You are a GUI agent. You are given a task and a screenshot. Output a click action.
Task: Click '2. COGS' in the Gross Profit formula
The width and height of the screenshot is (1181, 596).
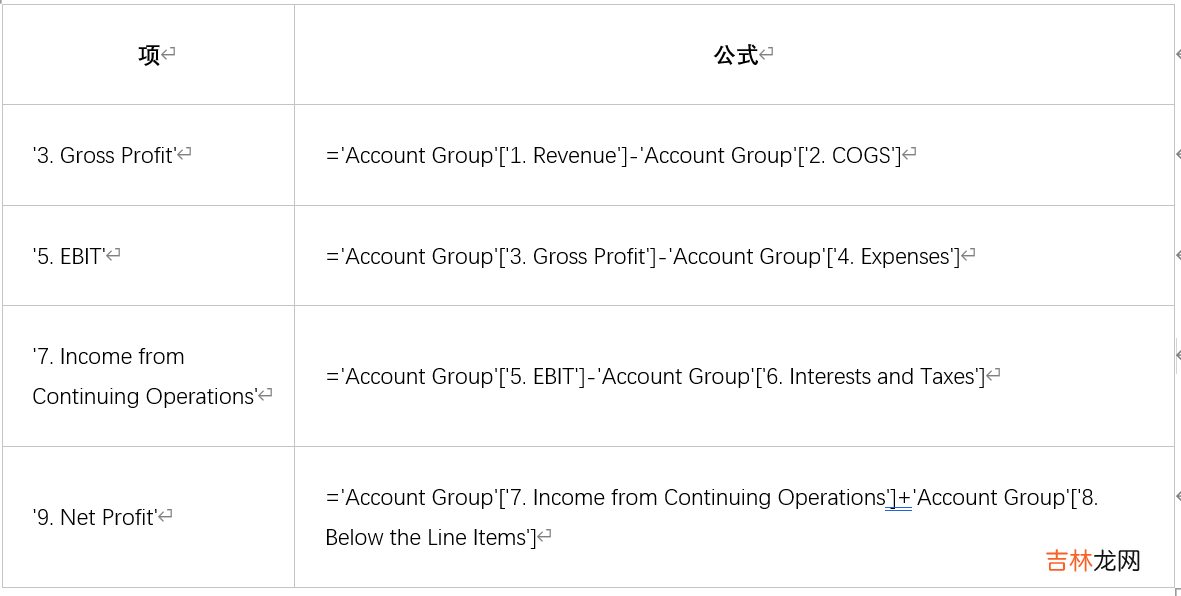[848, 155]
